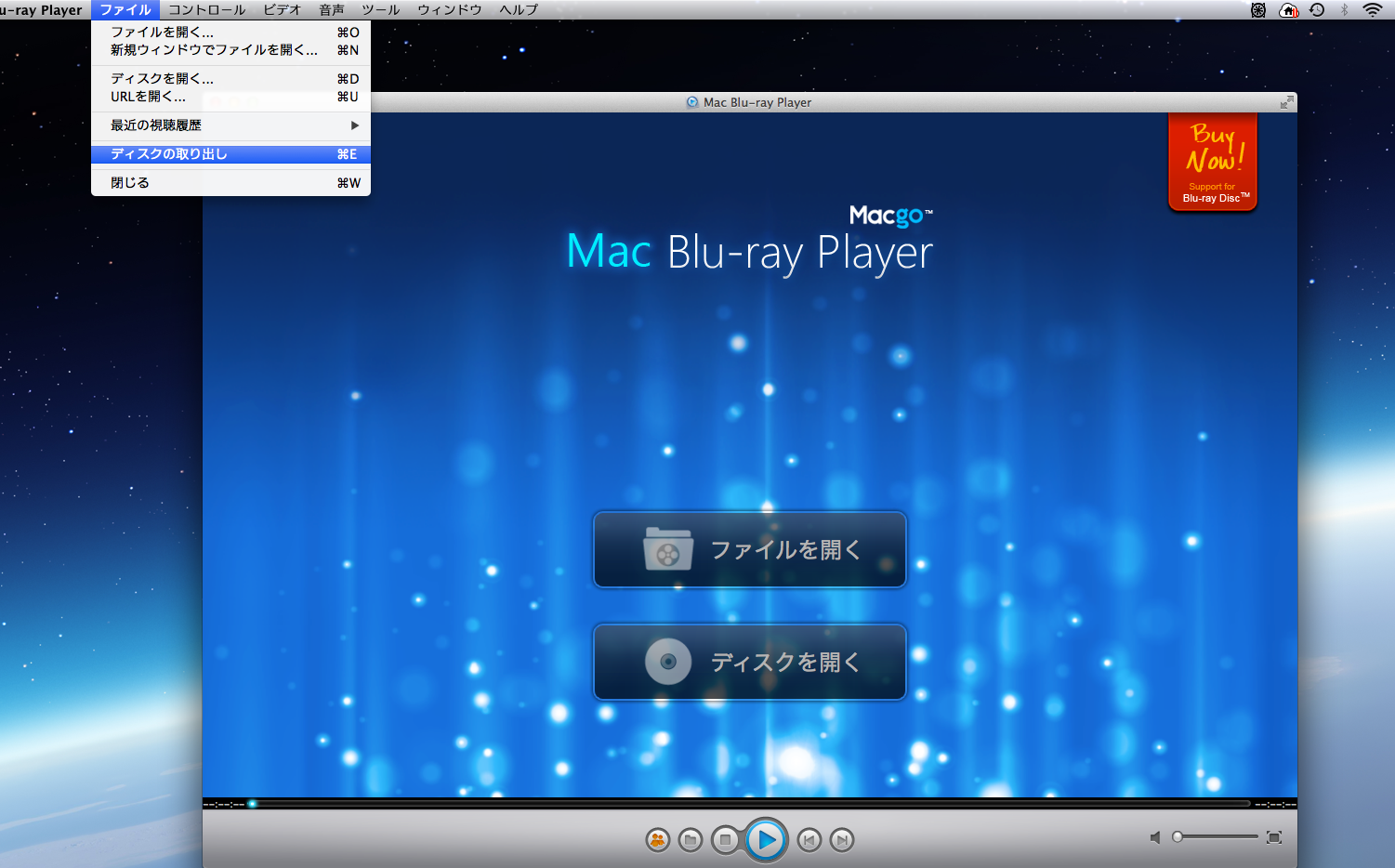Image resolution: width=1395 pixels, height=868 pixels.
Task: Click the open-folder icon in the control bar
Action: click(x=691, y=840)
